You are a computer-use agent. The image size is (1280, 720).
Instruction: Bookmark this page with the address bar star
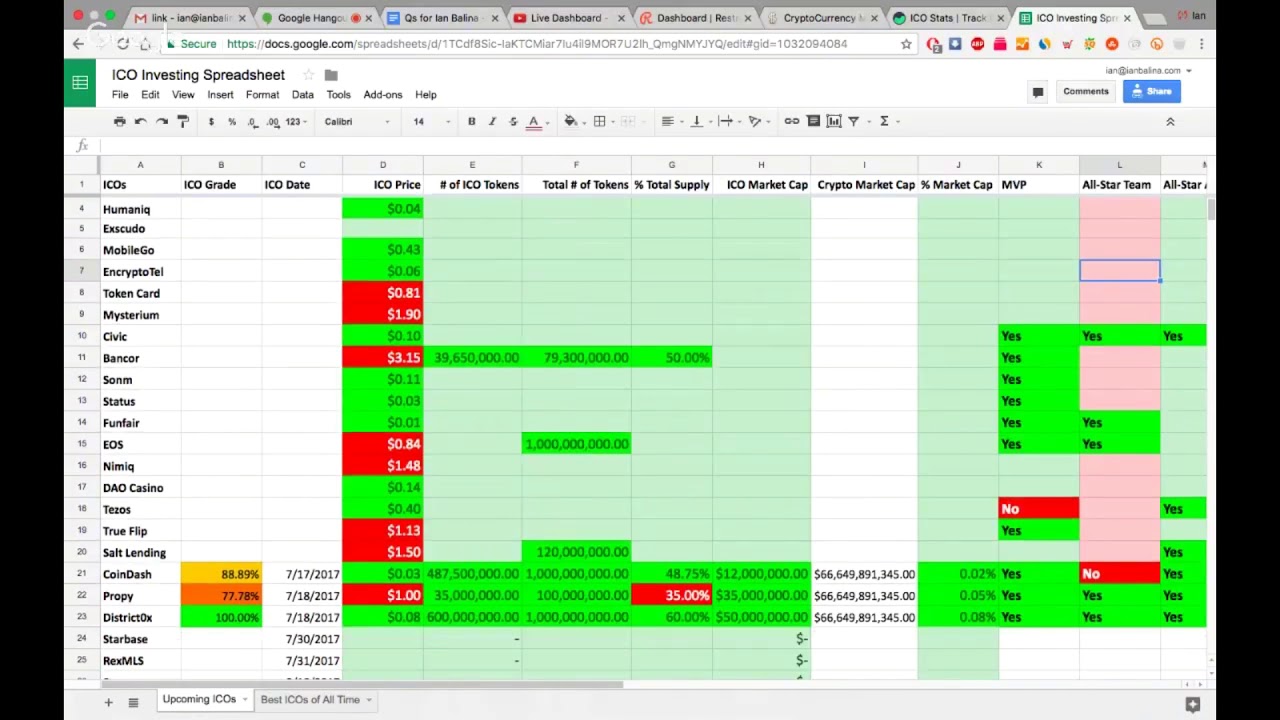[906, 44]
